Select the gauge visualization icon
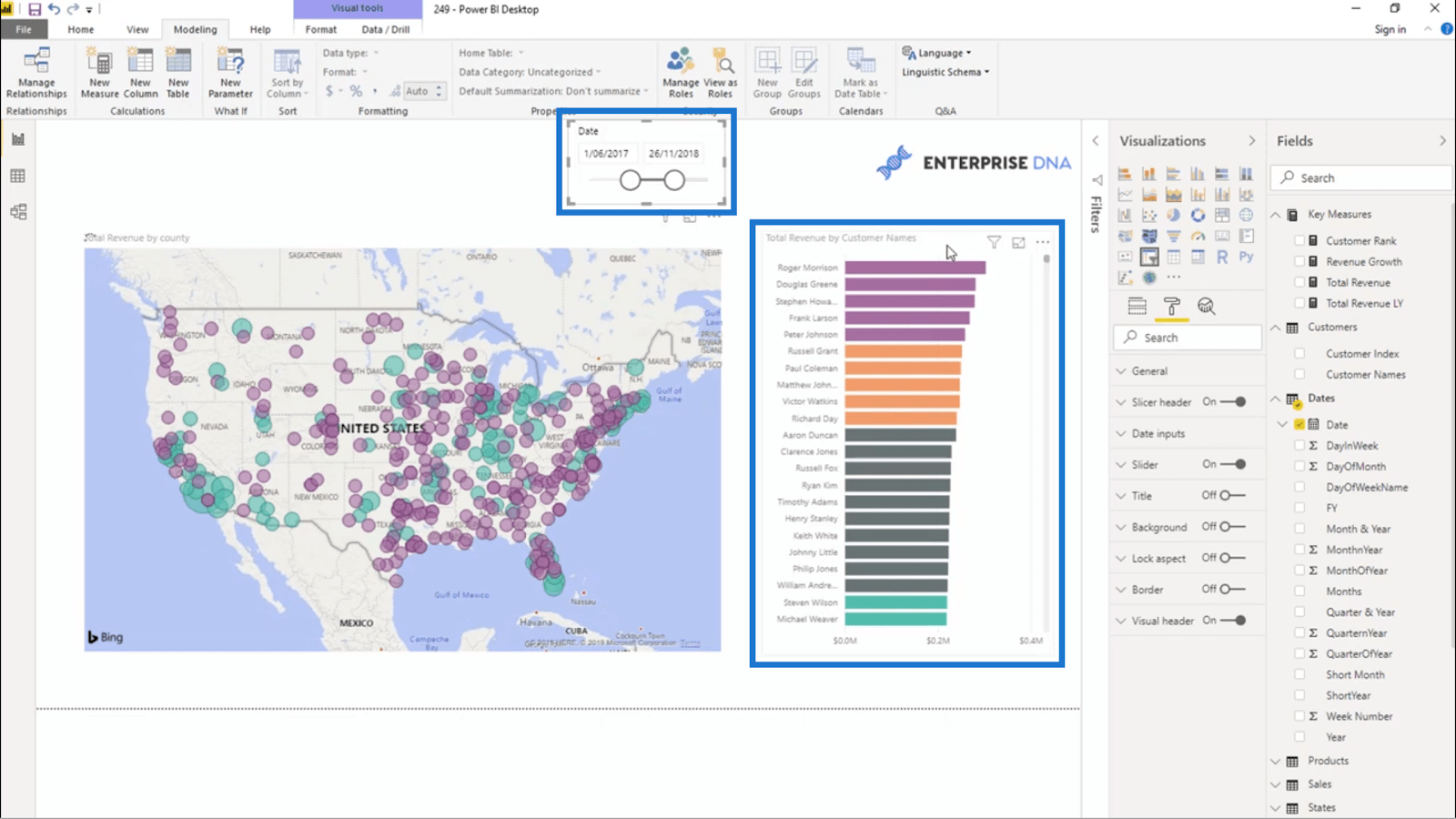1456x819 pixels. (1198, 237)
